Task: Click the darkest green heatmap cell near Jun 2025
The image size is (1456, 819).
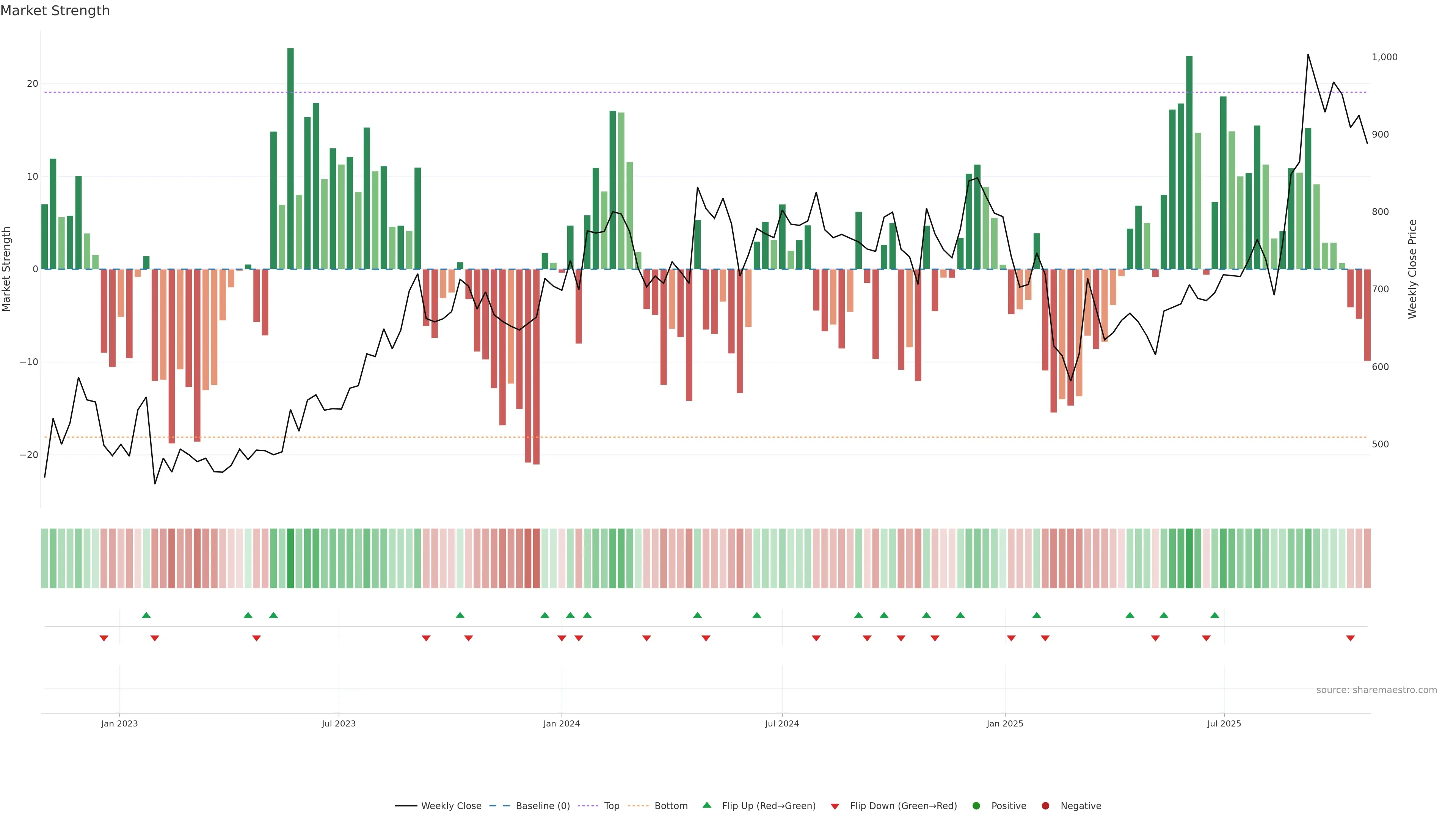Action: click(1189, 558)
